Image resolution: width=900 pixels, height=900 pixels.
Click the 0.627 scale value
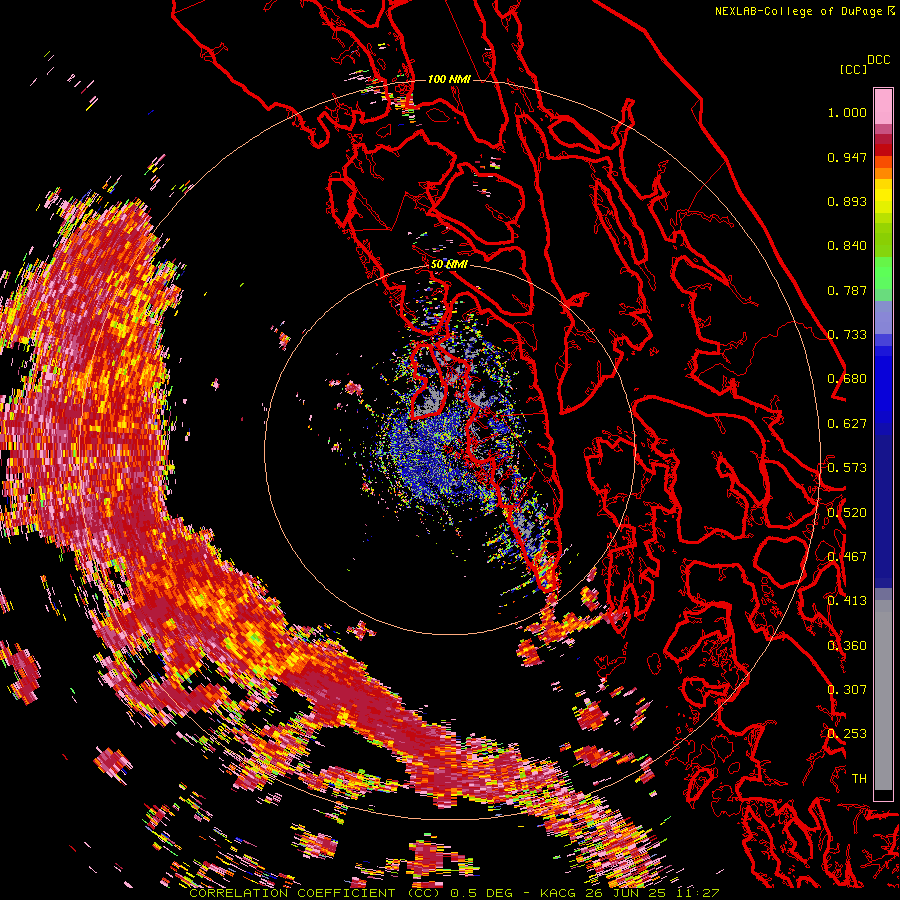pyautogui.click(x=847, y=424)
